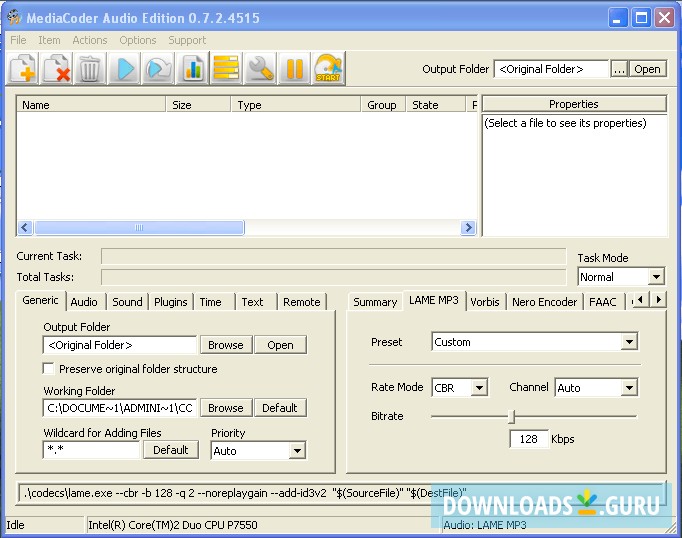Screen dimensions: 682x538
Task: Switch to the Summary tab
Action: [x=375, y=302]
